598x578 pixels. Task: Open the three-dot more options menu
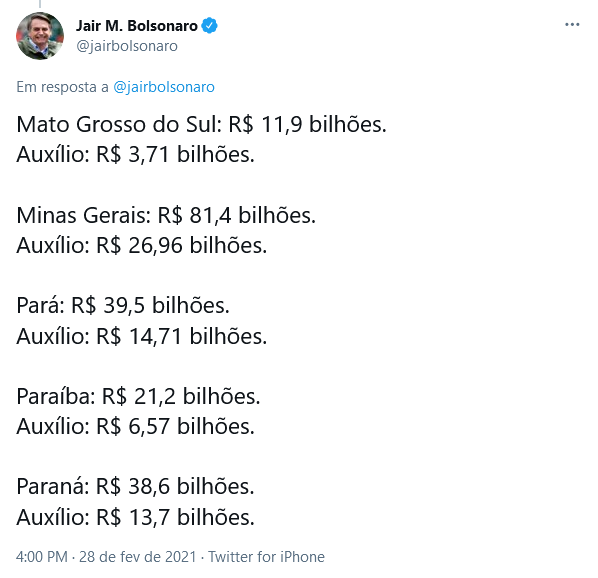pos(572,25)
